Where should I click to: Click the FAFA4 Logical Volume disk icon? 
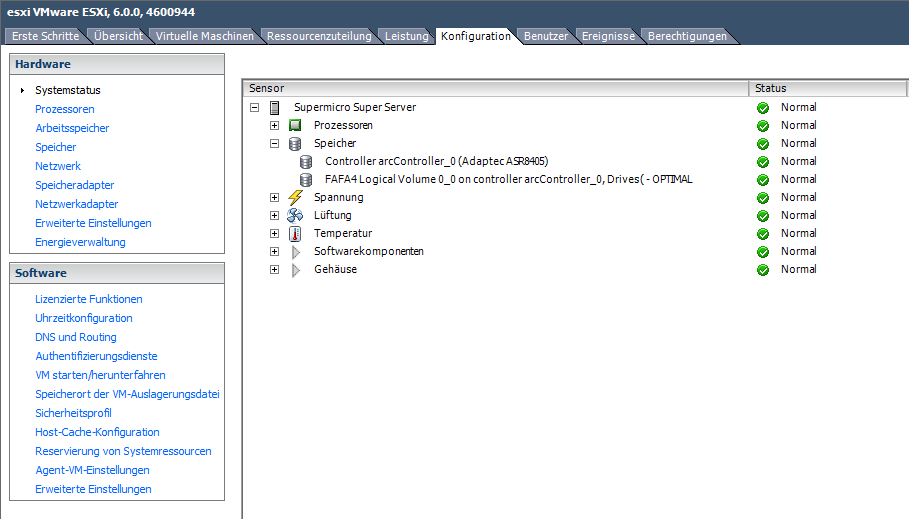(306, 179)
